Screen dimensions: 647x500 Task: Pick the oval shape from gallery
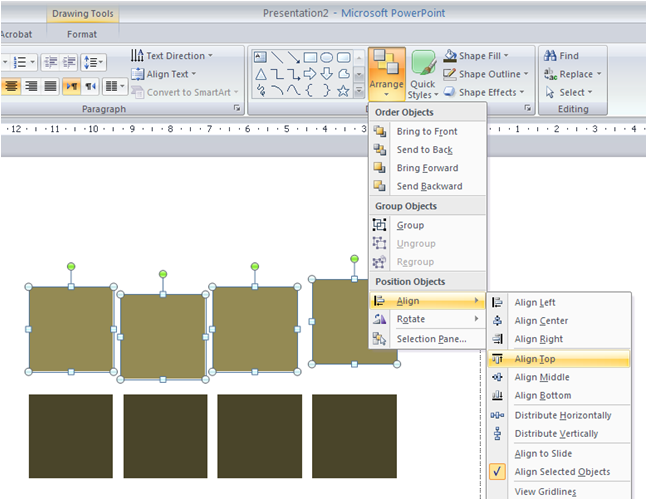point(326,57)
